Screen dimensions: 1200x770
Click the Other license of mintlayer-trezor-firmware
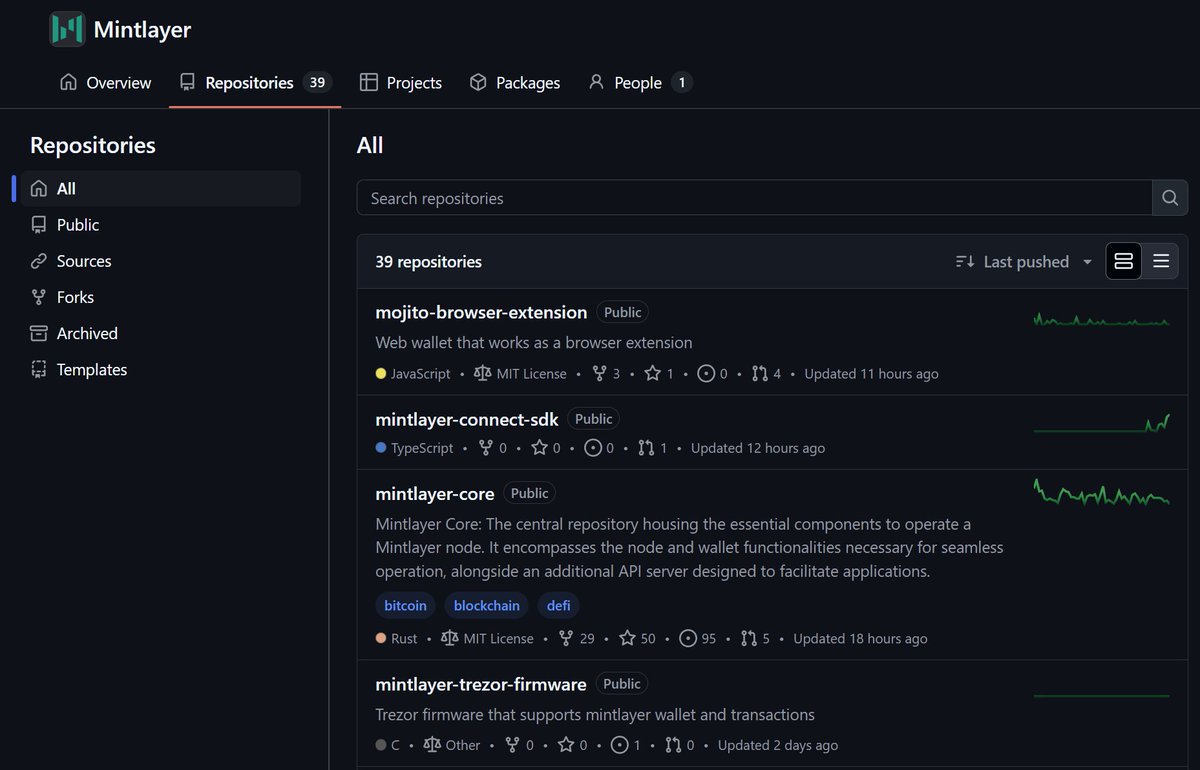coord(452,745)
